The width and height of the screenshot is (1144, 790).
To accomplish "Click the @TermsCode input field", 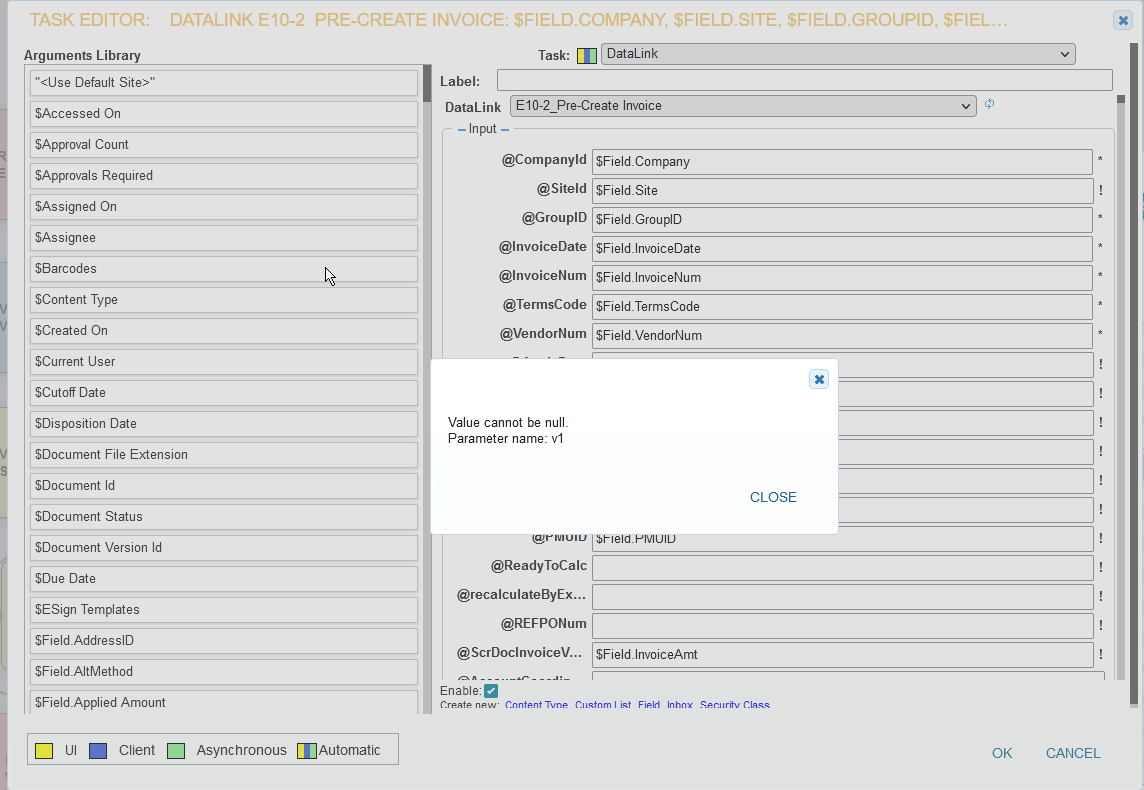I will click(842, 306).
